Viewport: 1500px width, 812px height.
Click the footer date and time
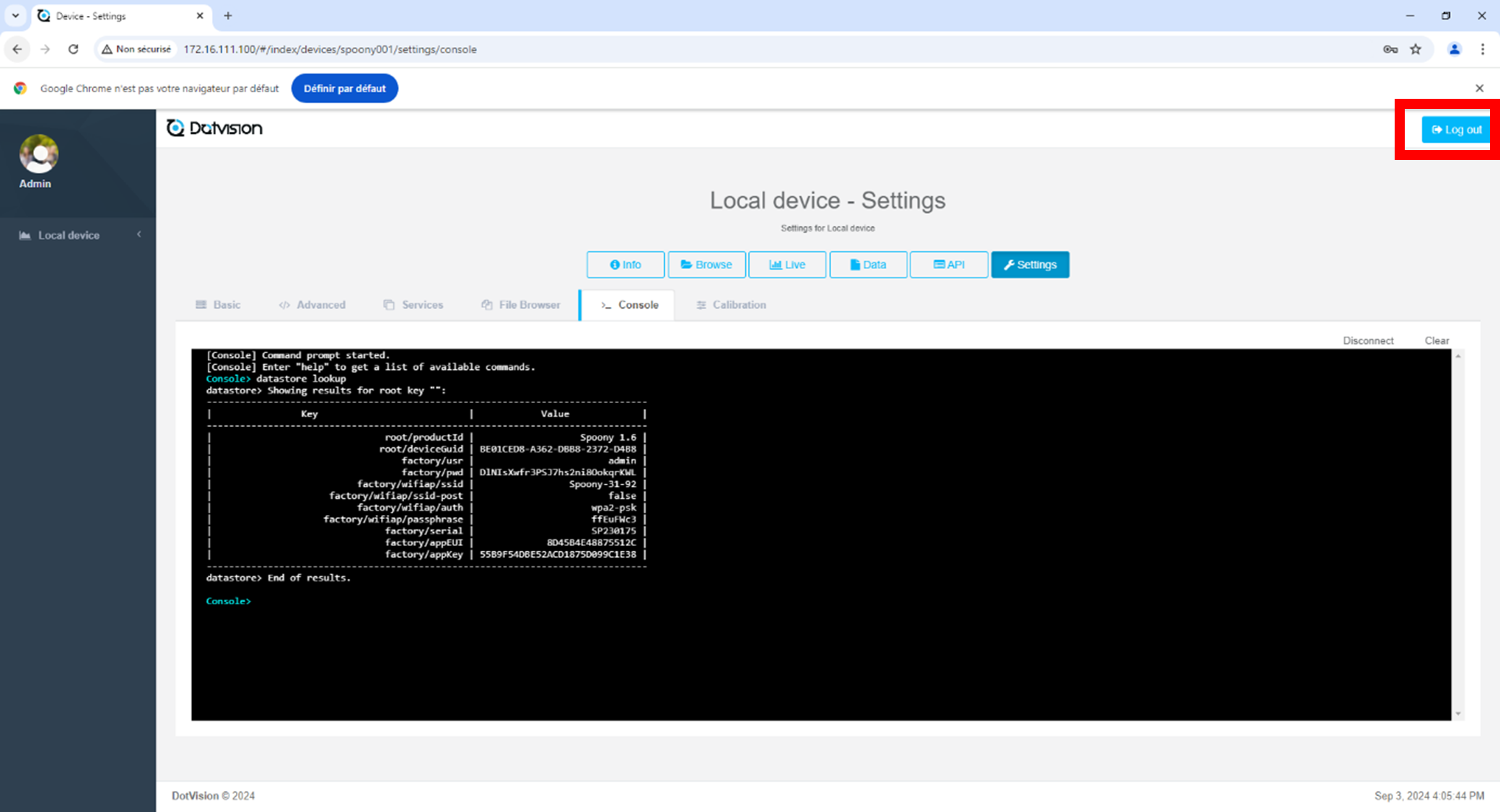pyautogui.click(x=1429, y=795)
